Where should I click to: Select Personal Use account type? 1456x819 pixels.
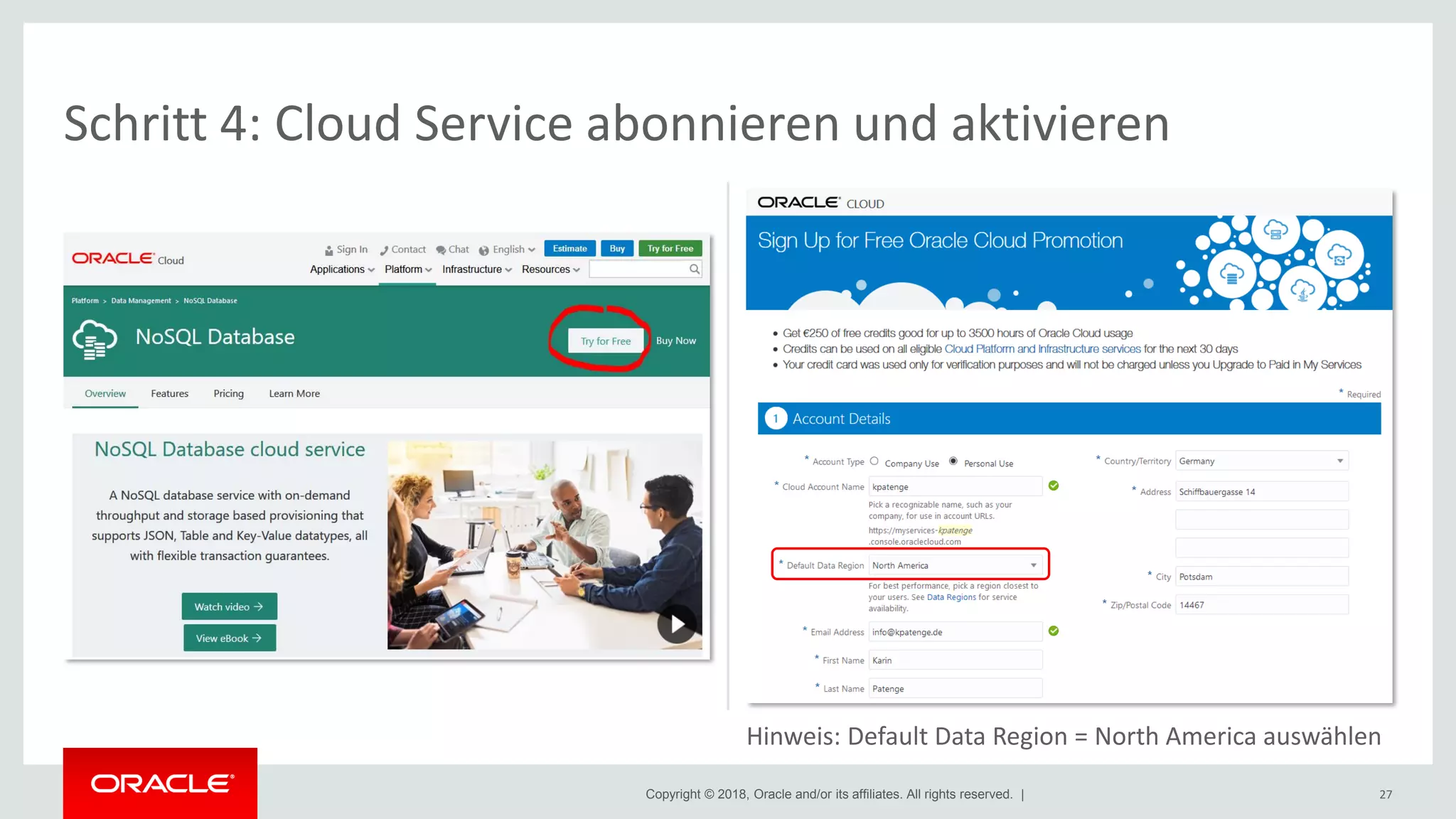953,461
